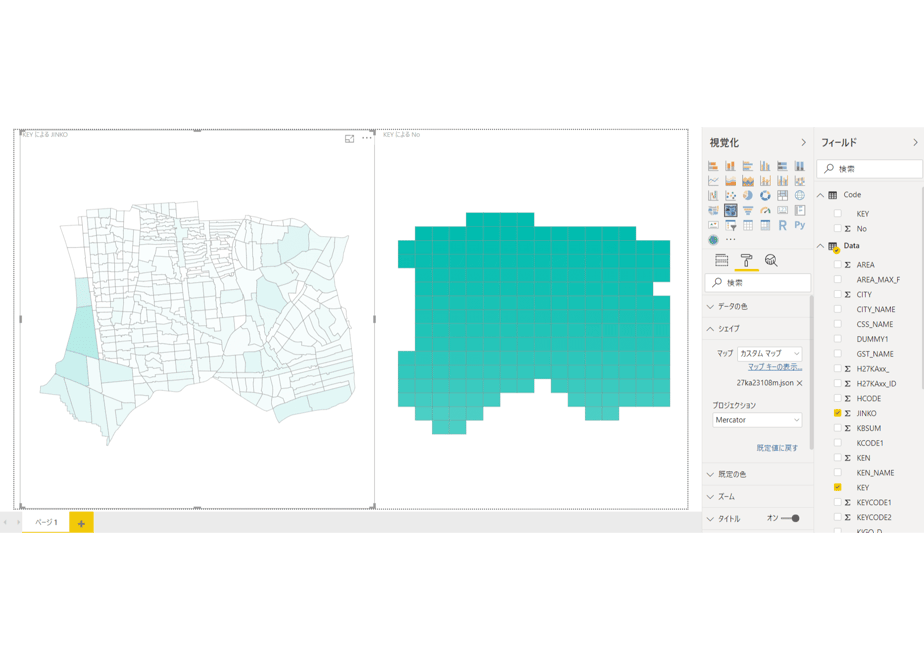The width and height of the screenshot is (924, 660).
Task: Expand the データの色 section
Action: click(757, 306)
